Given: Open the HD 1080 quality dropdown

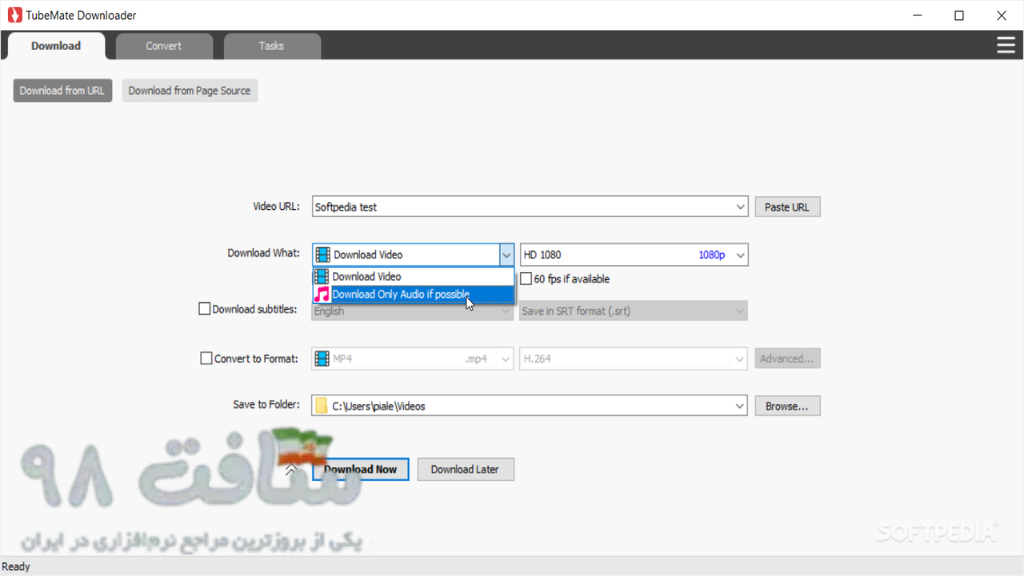Looking at the screenshot, I should [x=740, y=255].
